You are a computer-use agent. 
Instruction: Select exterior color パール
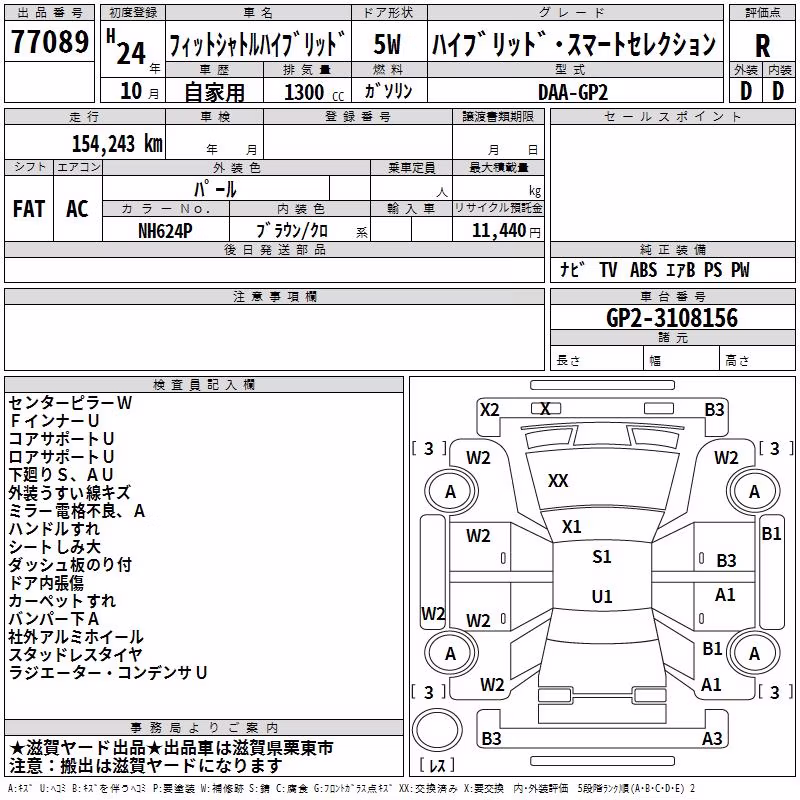coord(215,189)
